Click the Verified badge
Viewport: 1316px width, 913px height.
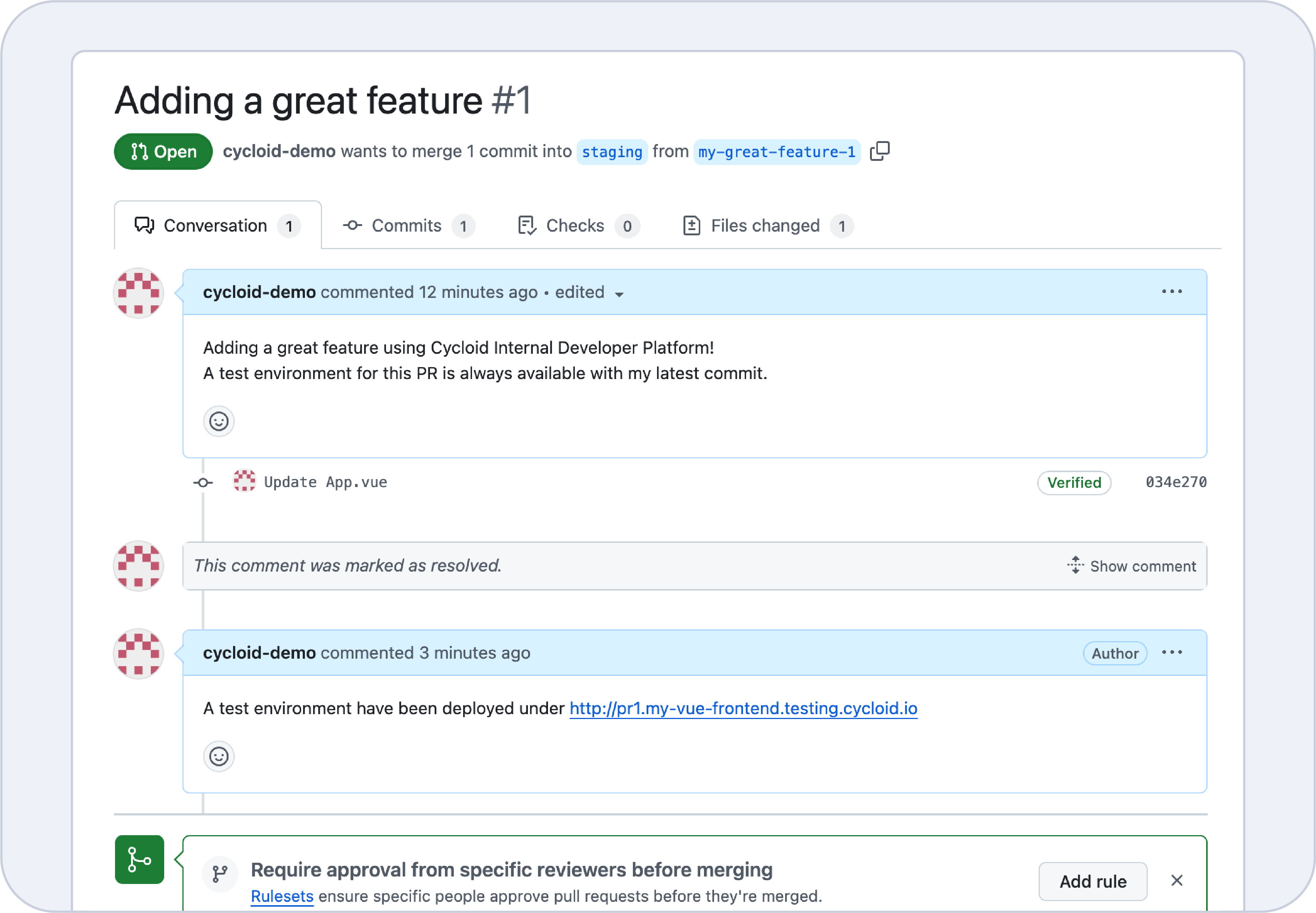pyautogui.click(x=1074, y=483)
